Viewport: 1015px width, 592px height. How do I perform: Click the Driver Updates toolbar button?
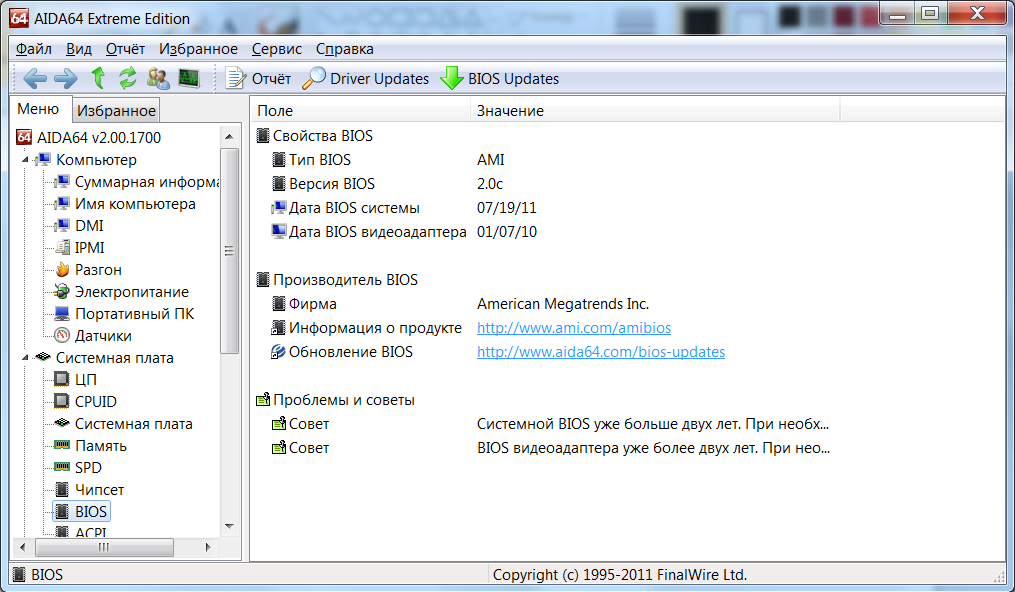click(x=366, y=78)
